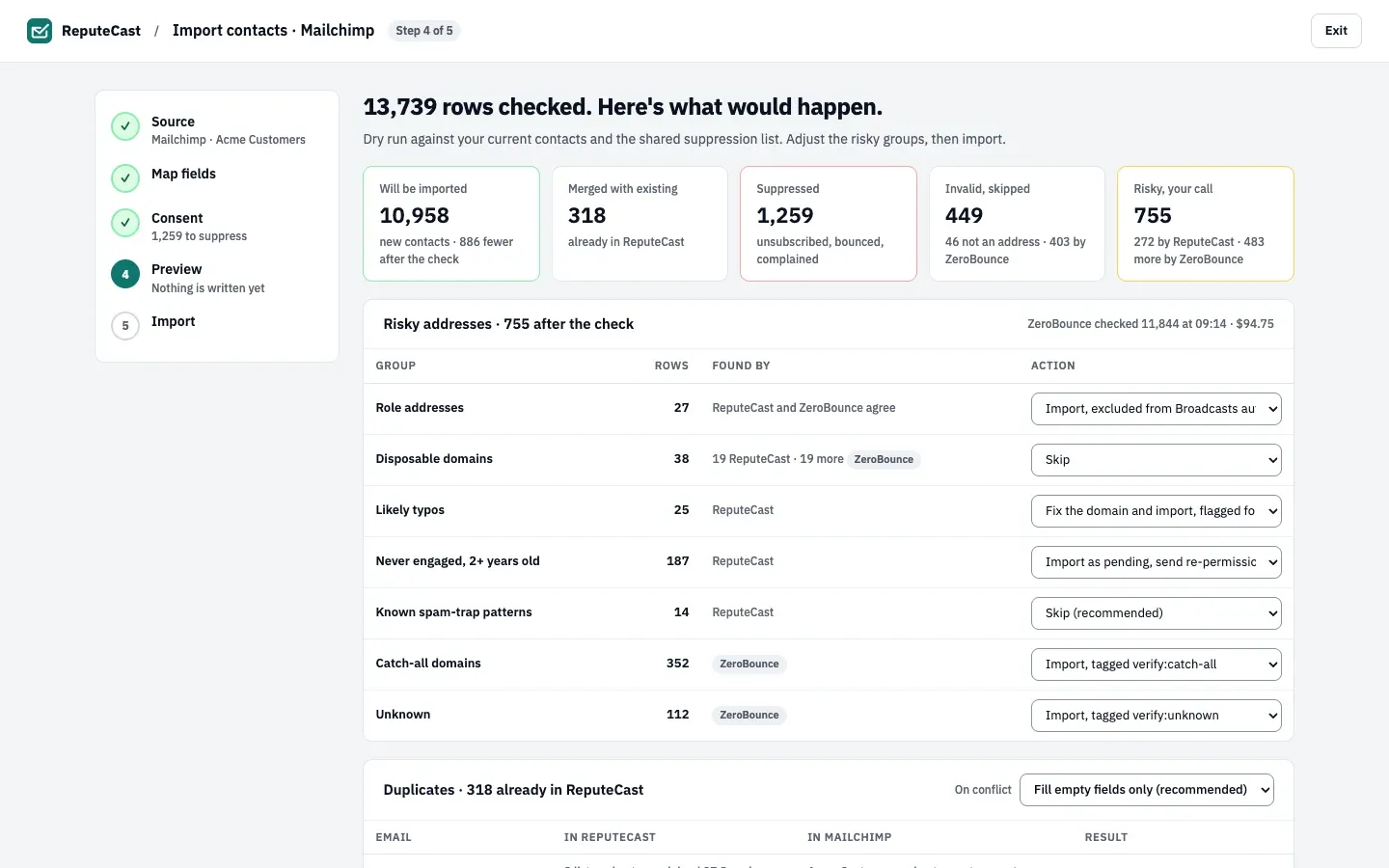This screenshot has width=1389, height=868.
Task: Expand the Likely typos action dropdown
Action: point(1157,511)
